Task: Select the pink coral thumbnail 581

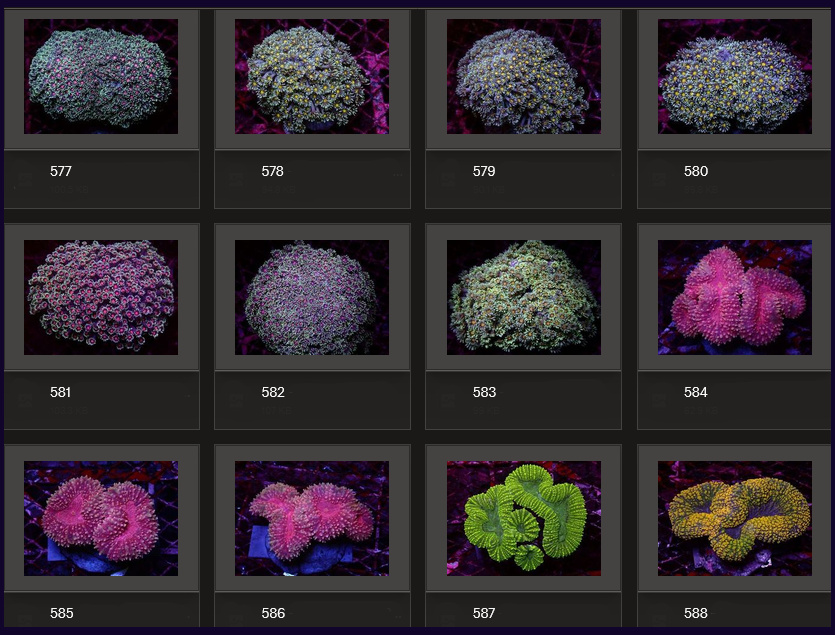Action: (101, 297)
